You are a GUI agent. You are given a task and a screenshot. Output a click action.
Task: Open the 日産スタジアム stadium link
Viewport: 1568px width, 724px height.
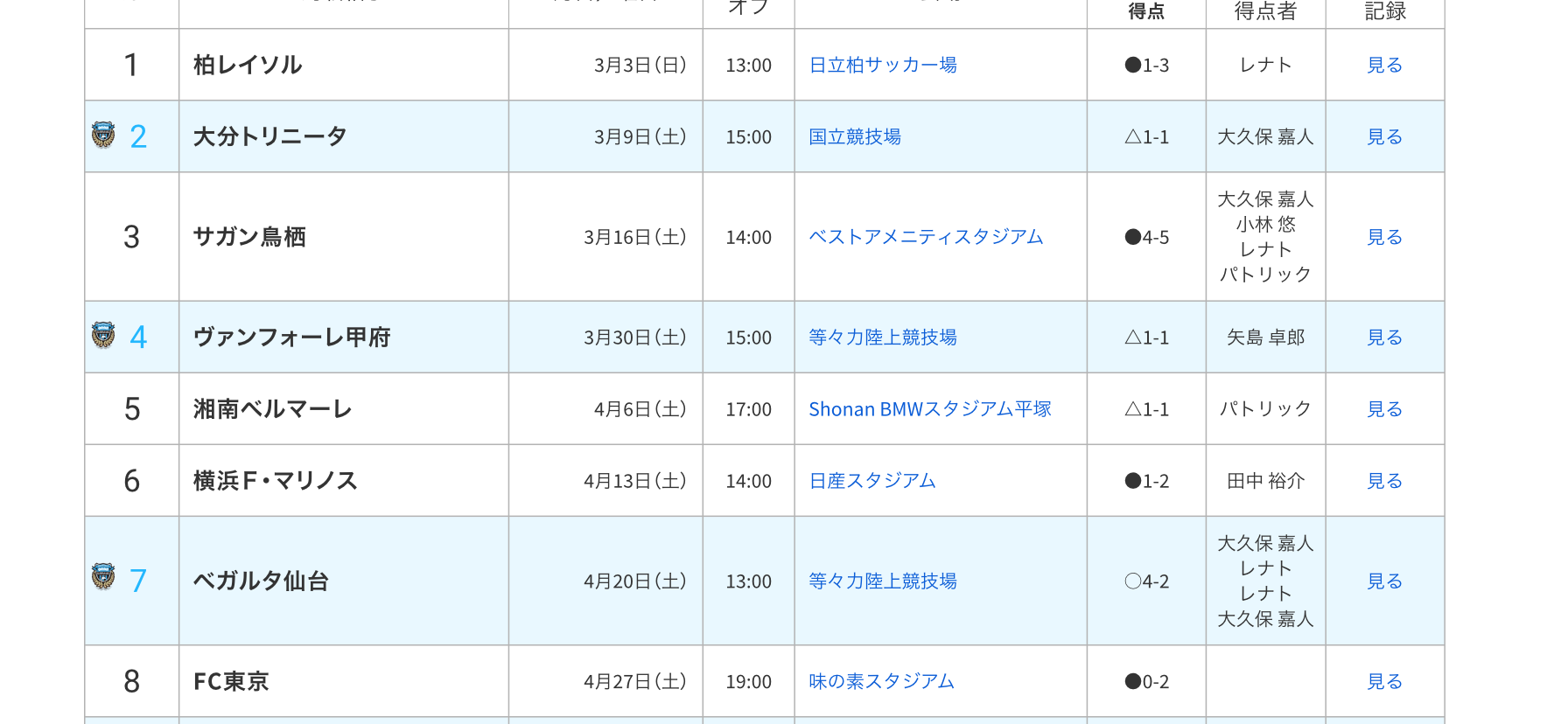click(x=871, y=481)
